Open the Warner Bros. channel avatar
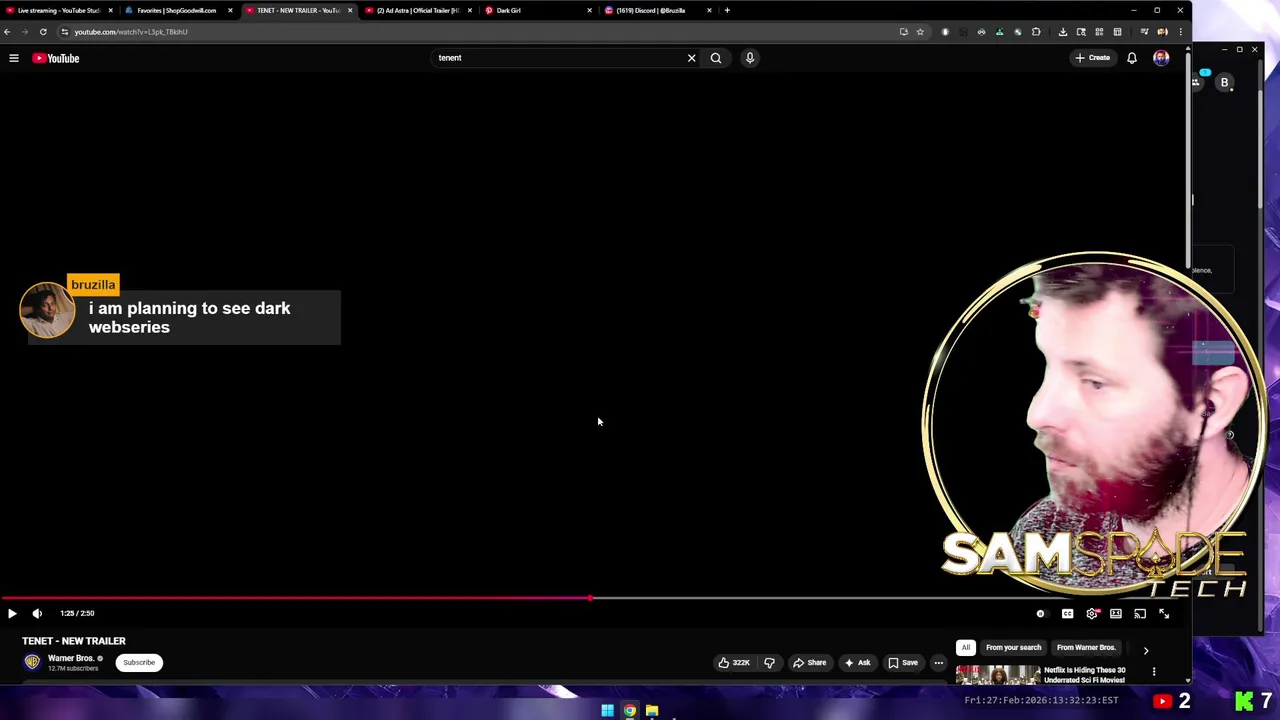This screenshot has width=1280, height=720. coord(32,662)
